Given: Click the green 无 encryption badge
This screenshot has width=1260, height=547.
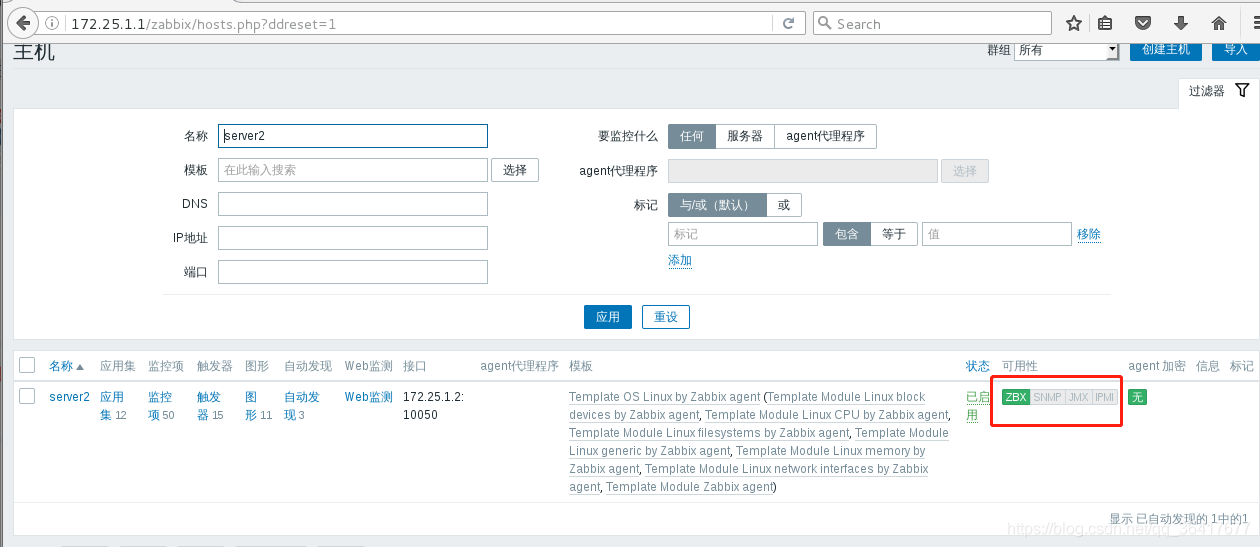Looking at the screenshot, I should (x=1137, y=397).
